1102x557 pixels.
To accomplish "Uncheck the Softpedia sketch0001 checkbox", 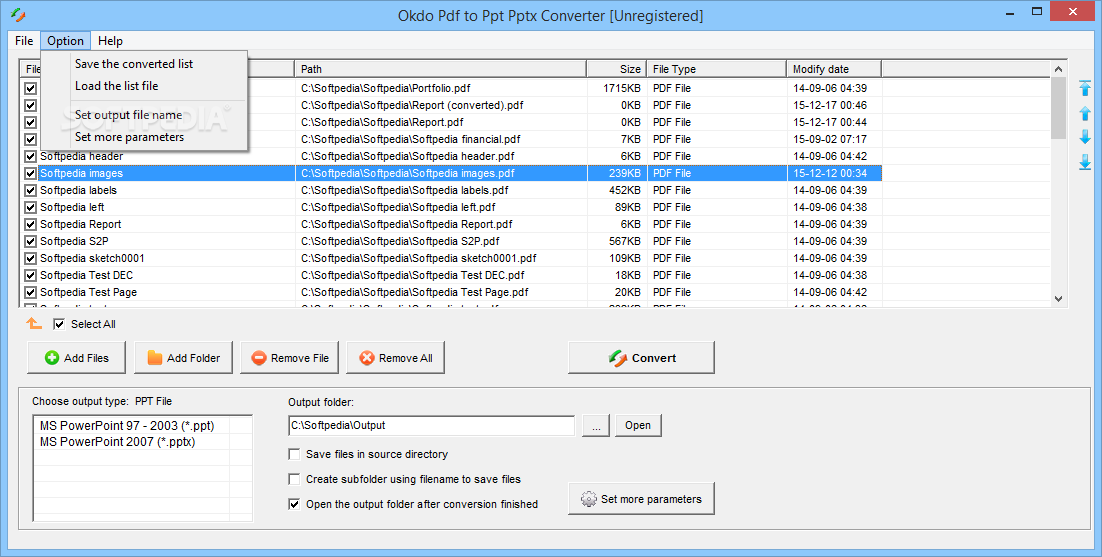I will tap(30, 258).
